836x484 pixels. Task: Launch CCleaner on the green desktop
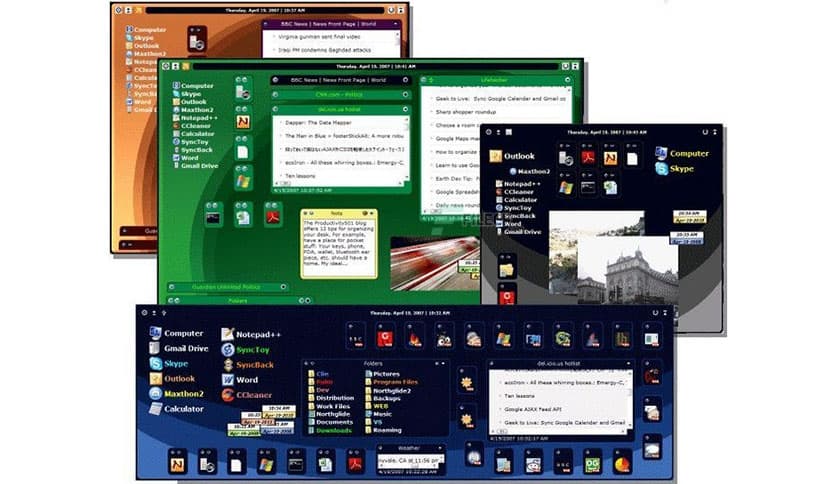pyautogui.click(x=191, y=126)
